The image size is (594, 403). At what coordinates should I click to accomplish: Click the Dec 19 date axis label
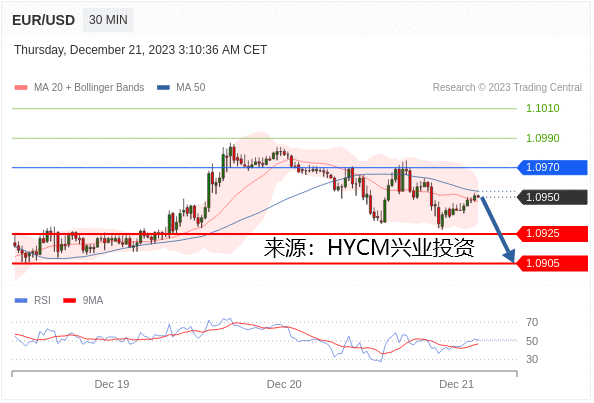(x=112, y=384)
